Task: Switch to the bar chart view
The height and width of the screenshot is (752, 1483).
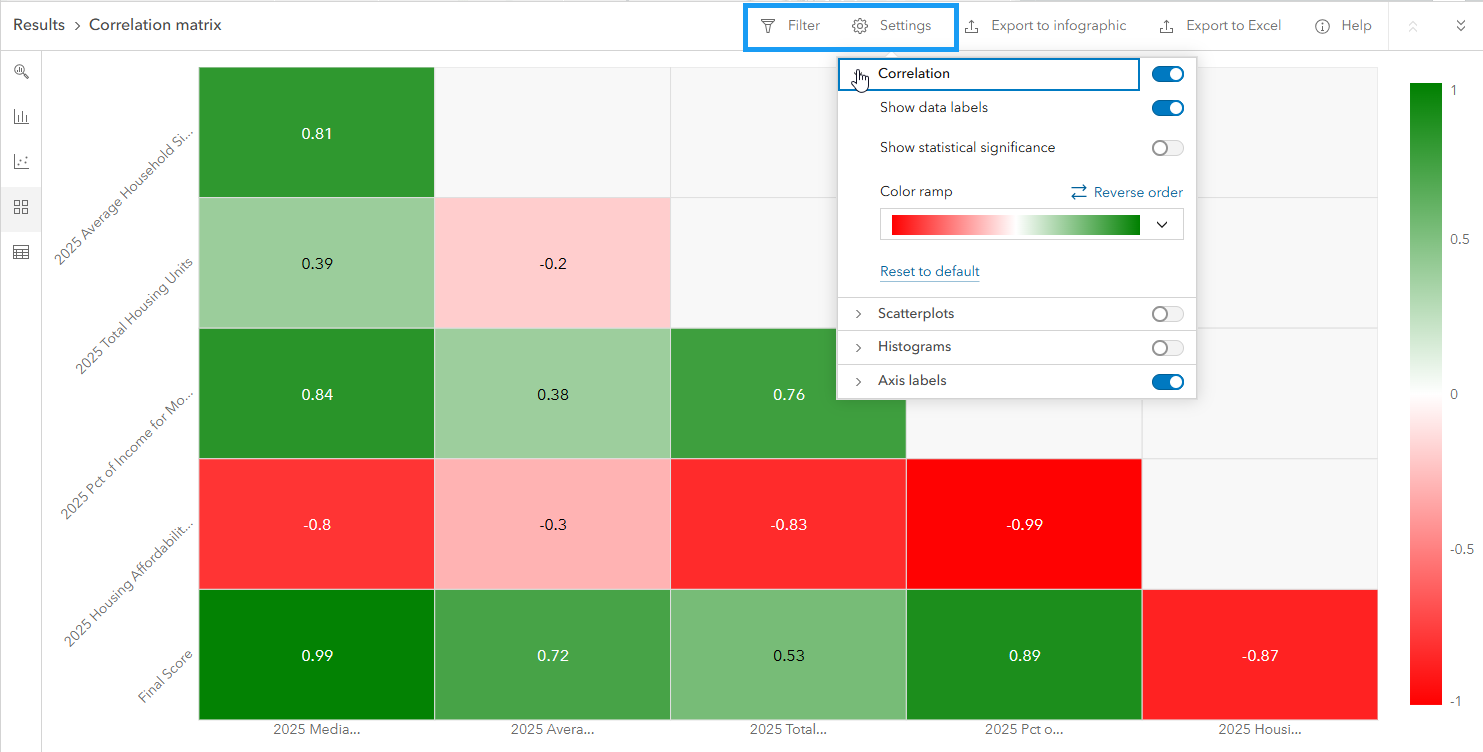Action: [21, 117]
